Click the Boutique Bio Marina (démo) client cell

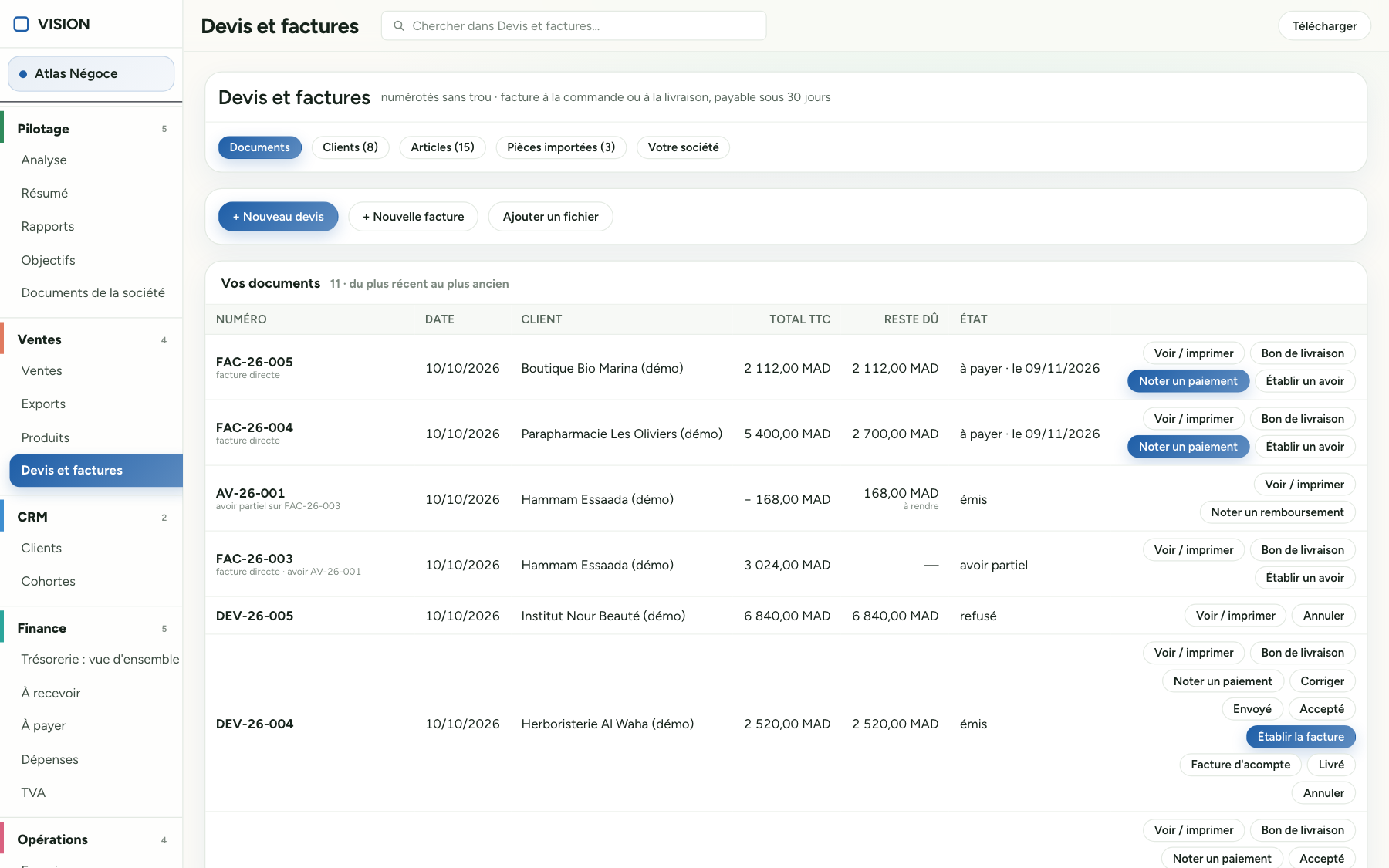point(602,368)
